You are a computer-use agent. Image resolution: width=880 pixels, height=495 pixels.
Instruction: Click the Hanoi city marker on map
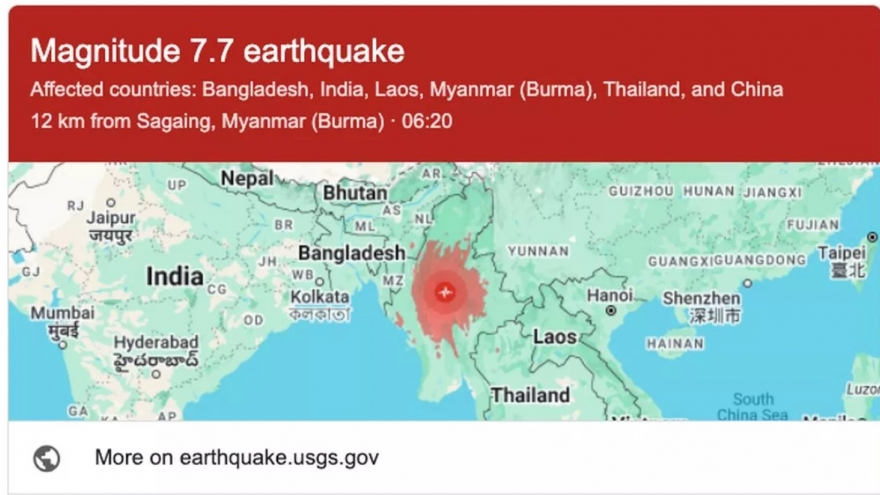[x=611, y=311]
